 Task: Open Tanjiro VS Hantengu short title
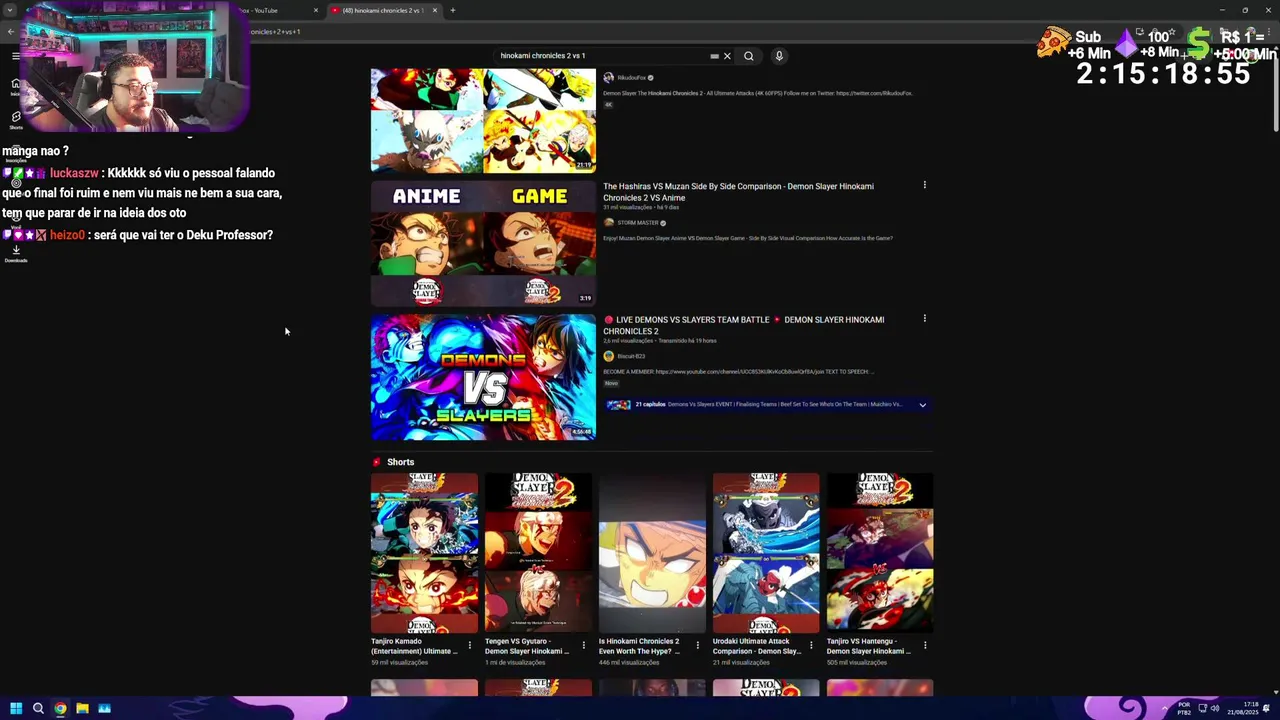pos(869,646)
